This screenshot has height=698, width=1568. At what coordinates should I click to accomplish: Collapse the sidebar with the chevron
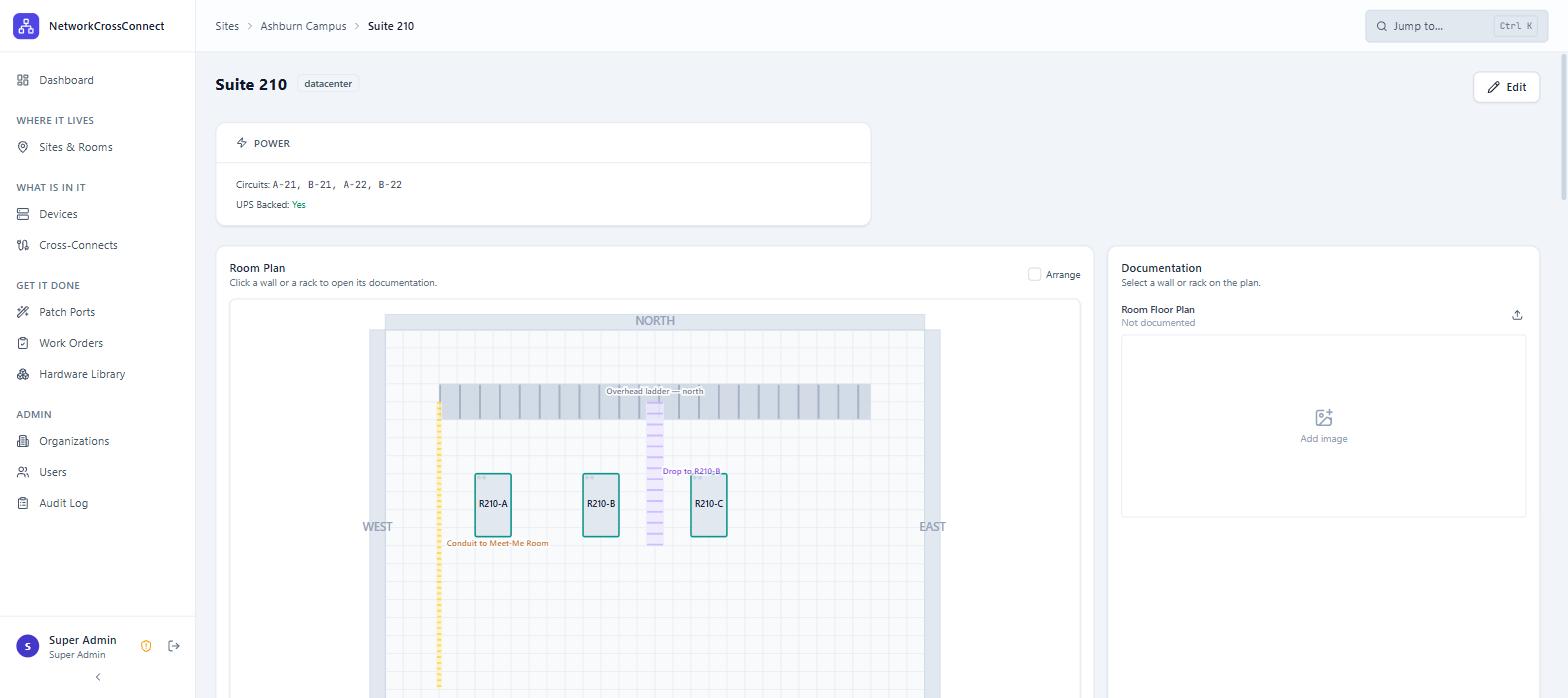pyautogui.click(x=98, y=677)
